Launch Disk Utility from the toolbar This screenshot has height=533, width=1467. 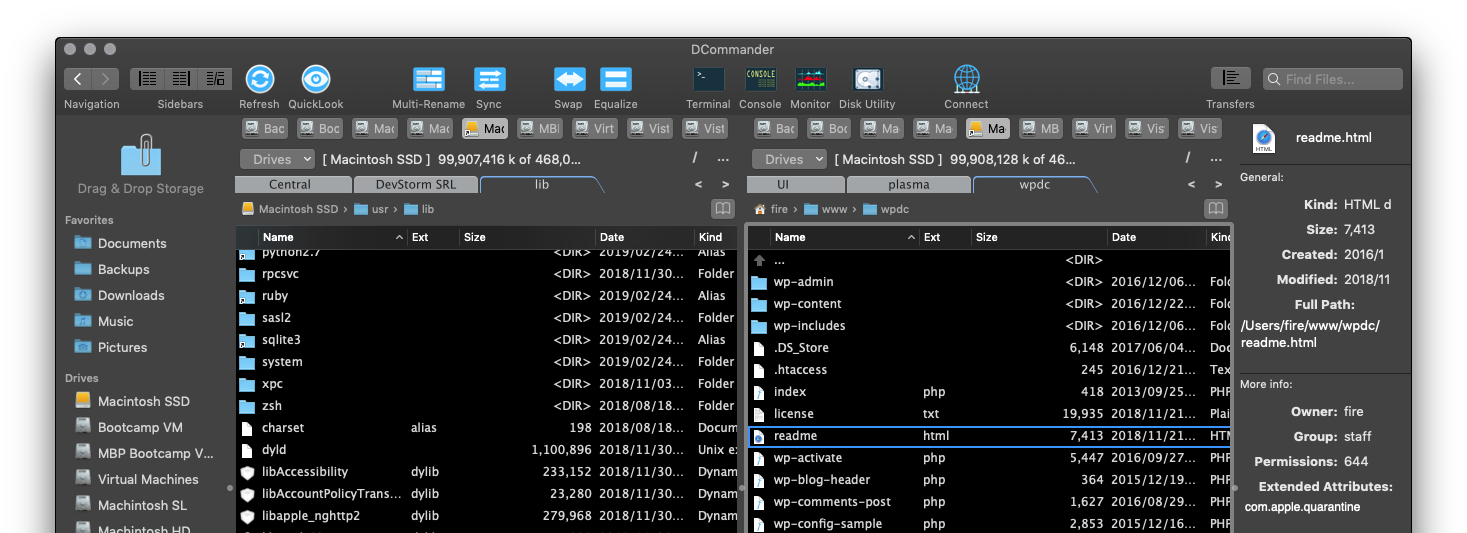867,79
